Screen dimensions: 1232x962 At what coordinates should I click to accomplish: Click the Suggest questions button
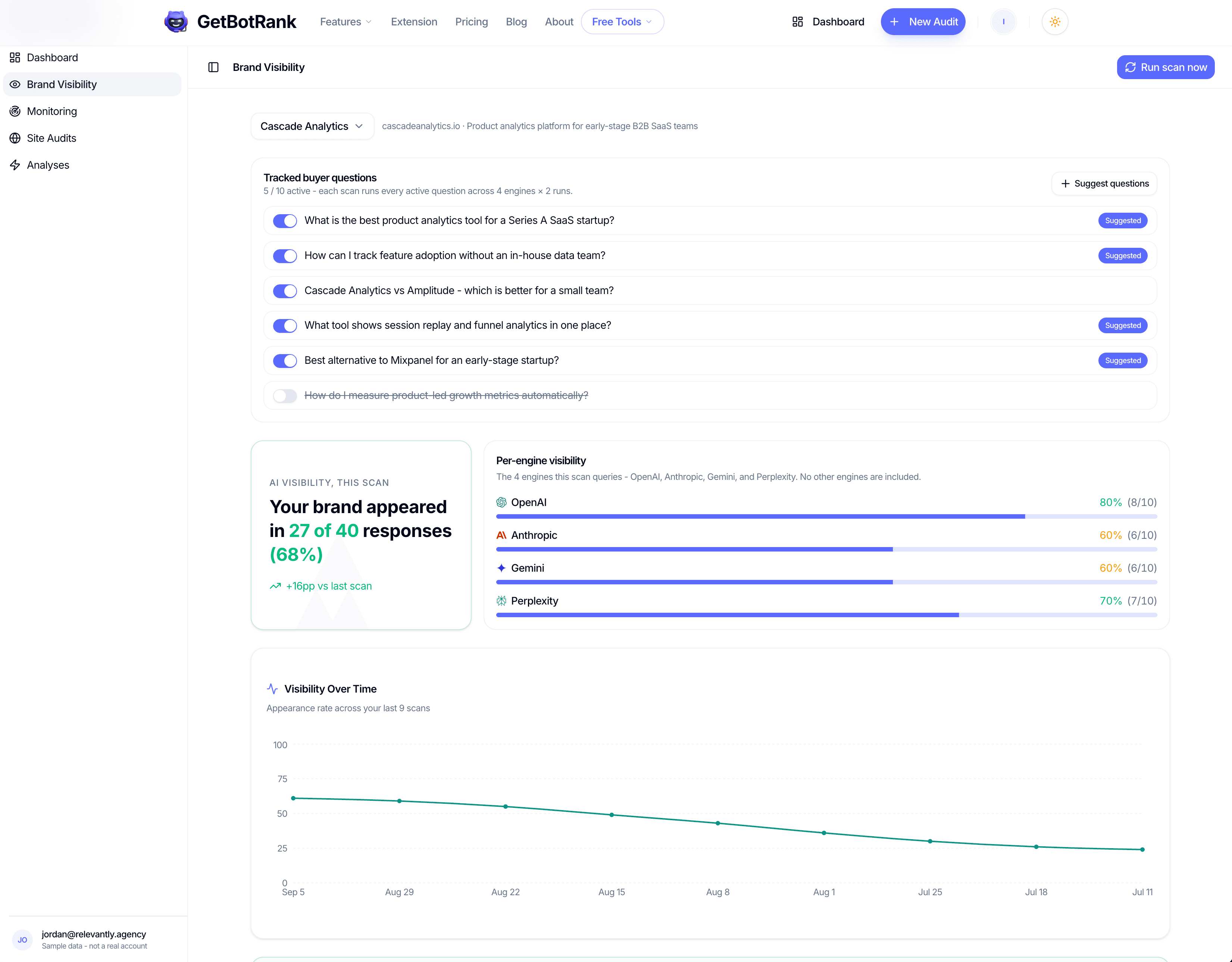1104,183
